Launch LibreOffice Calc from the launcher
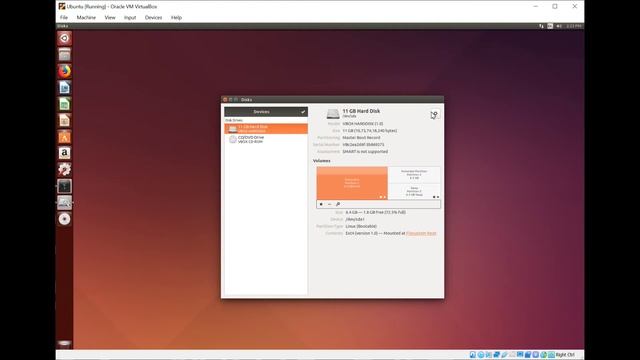 (x=64, y=104)
